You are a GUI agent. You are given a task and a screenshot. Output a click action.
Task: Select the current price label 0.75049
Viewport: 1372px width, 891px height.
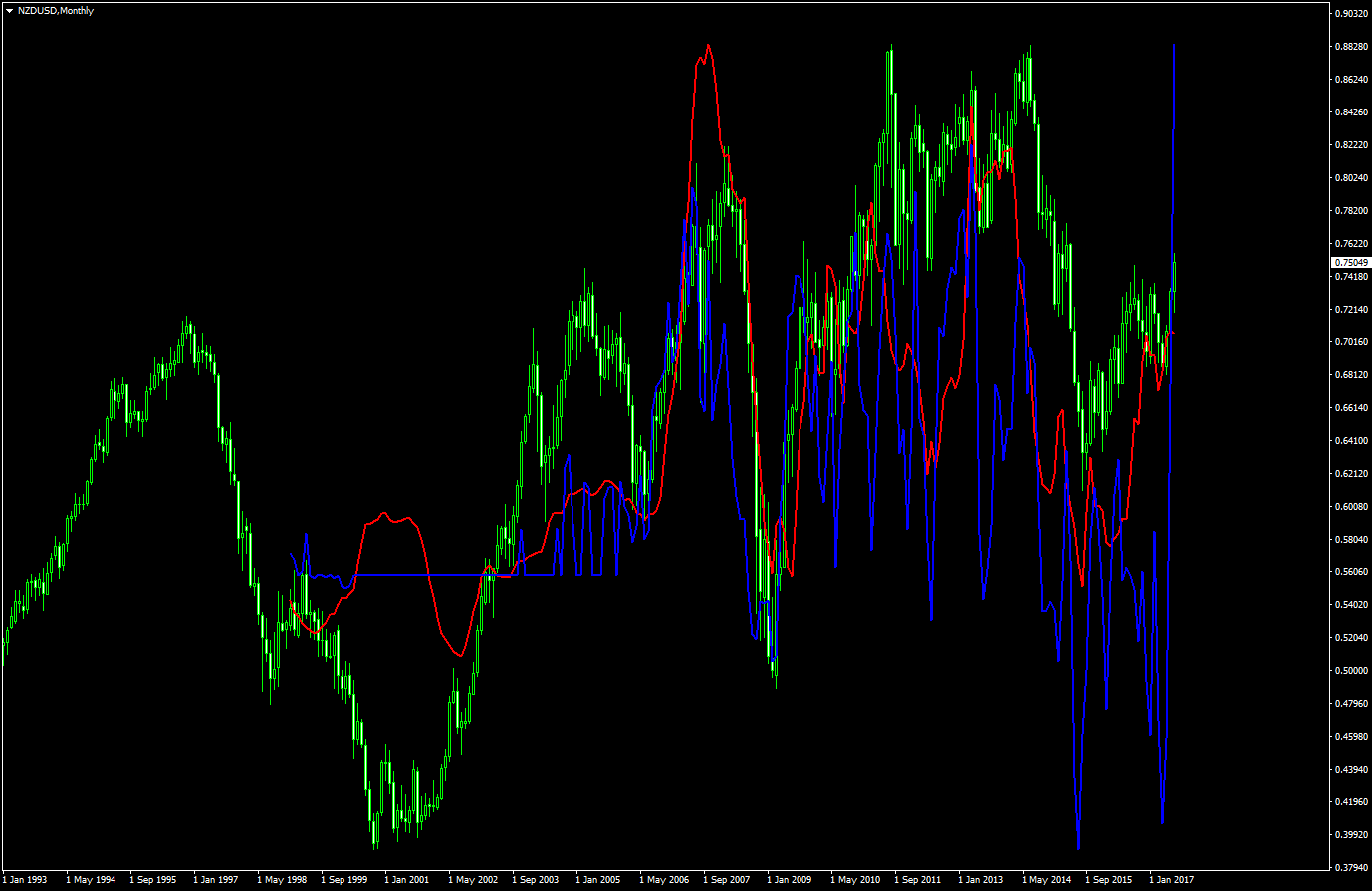pos(1350,262)
